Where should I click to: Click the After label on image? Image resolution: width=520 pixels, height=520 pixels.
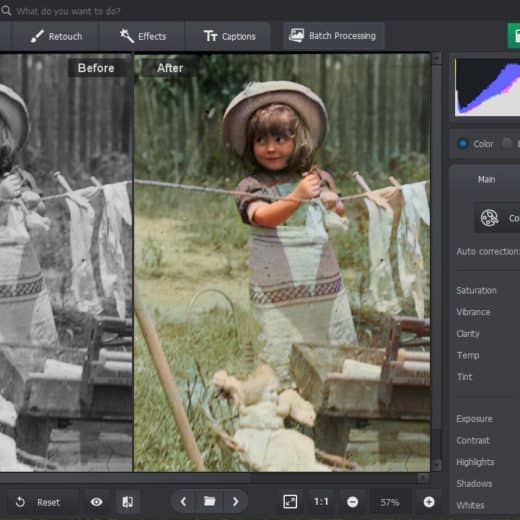click(x=170, y=68)
